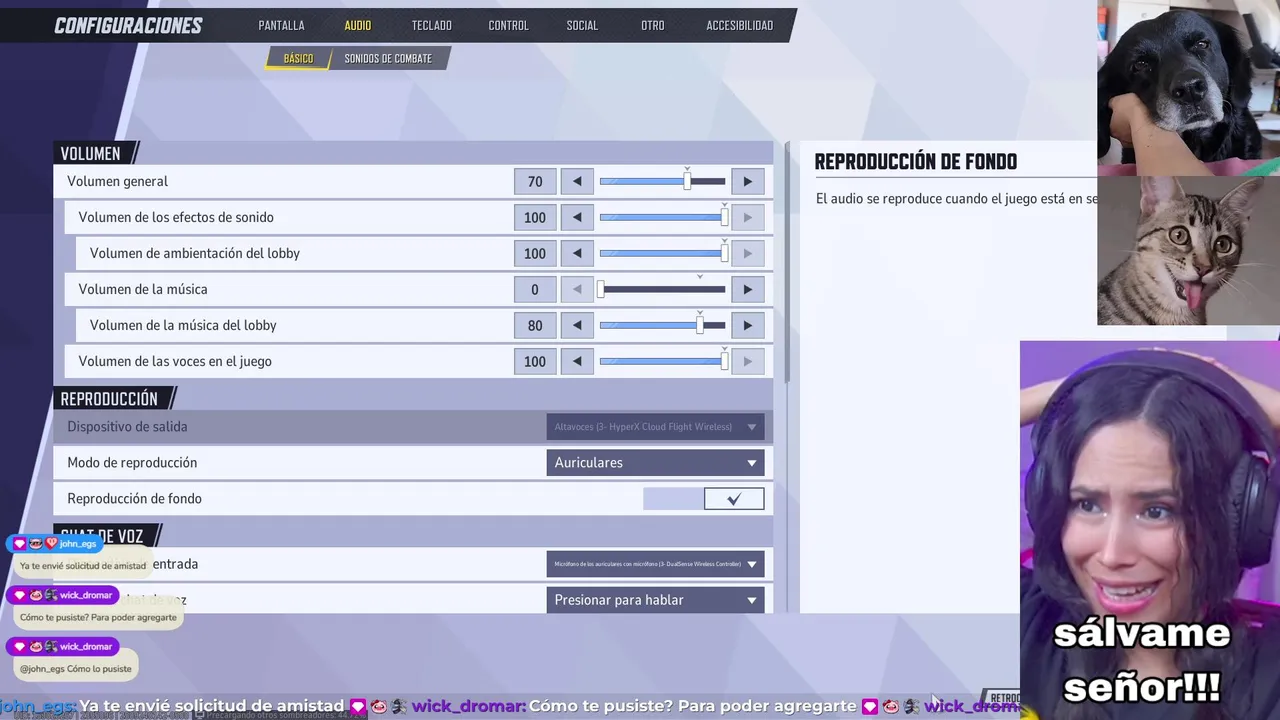
Task: Open the Control settings tab
Action: click(x=508, y=25)
